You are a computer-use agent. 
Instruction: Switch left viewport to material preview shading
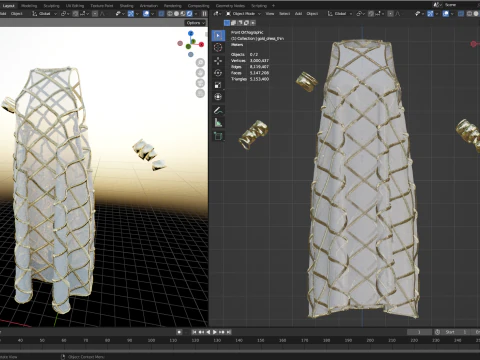tap(183, 14)
